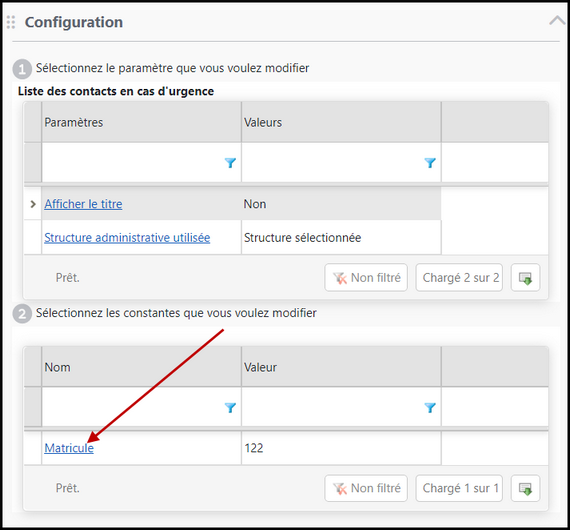Screen dimensions: 570x530
Task: Open filter icon for Valeur column
Action: pos(430,408)
